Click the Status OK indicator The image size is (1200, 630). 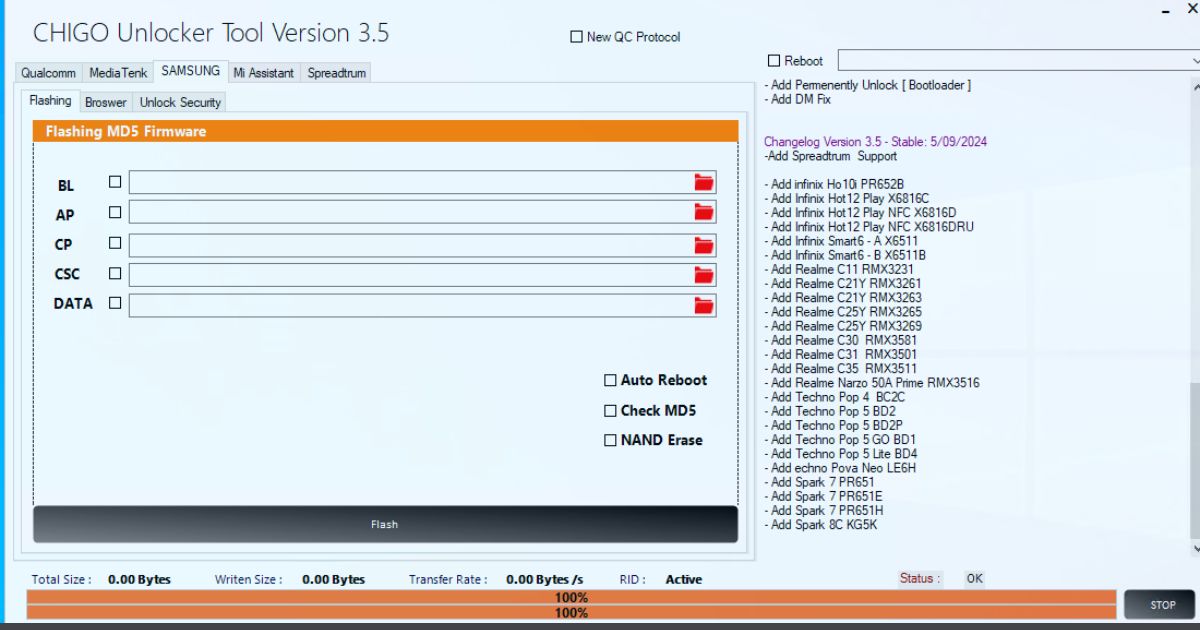(x=975, y=578)
